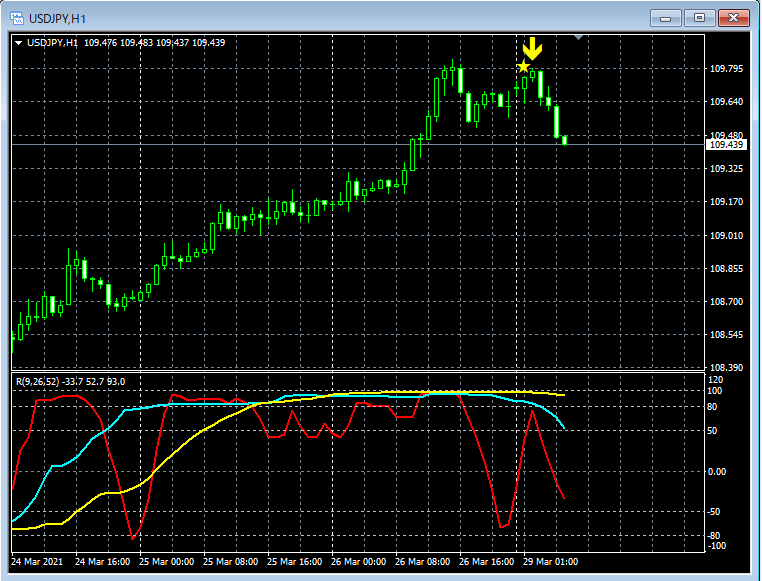This screenshot has width=762, height=581.
Task: Click the 109.640 price scale value
Action: click(727, 102)
